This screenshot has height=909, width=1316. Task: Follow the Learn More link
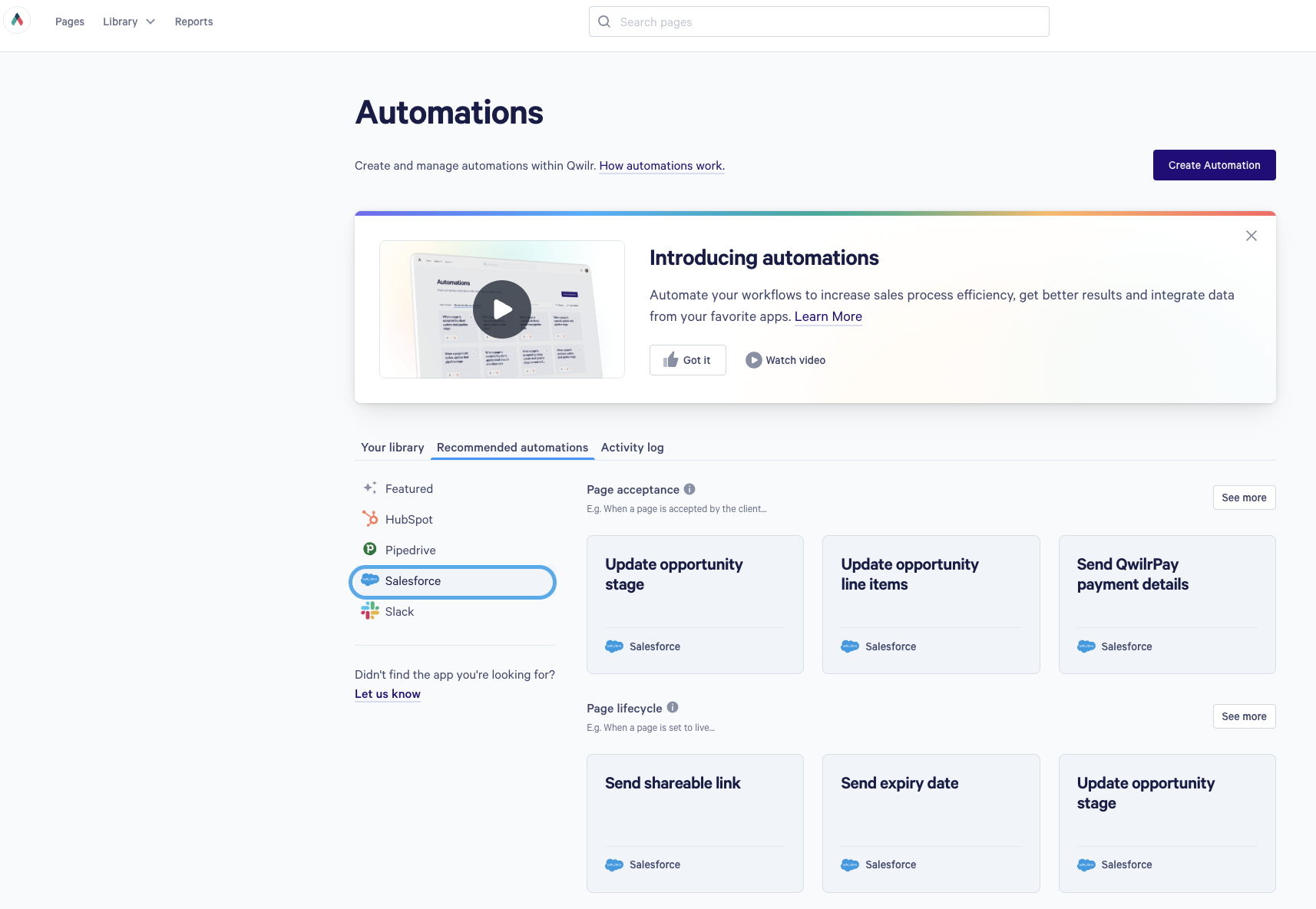[x=828, y=316]
